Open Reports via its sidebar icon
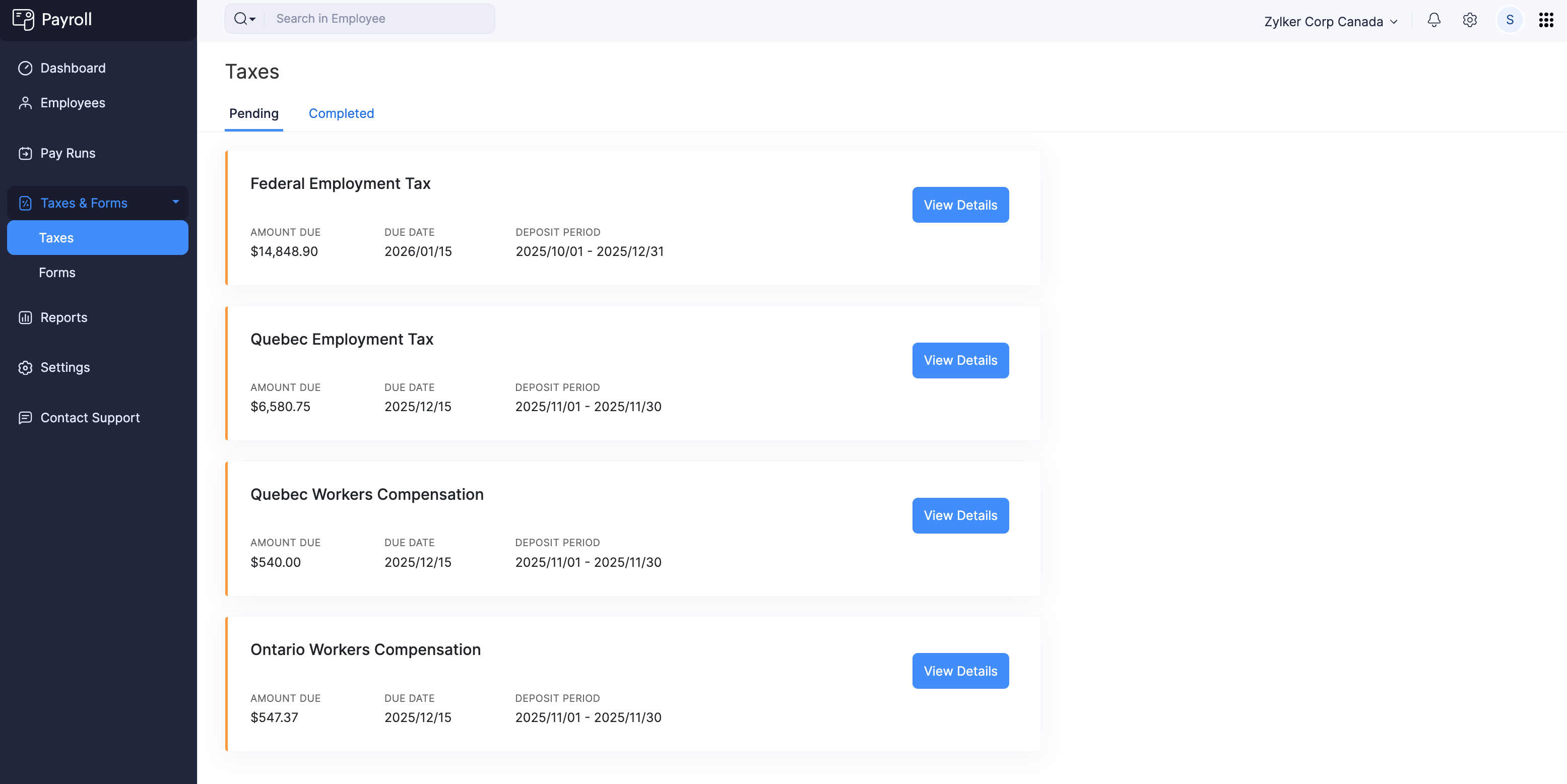This screenshot has height=784, width=1567. click(25, 317)
